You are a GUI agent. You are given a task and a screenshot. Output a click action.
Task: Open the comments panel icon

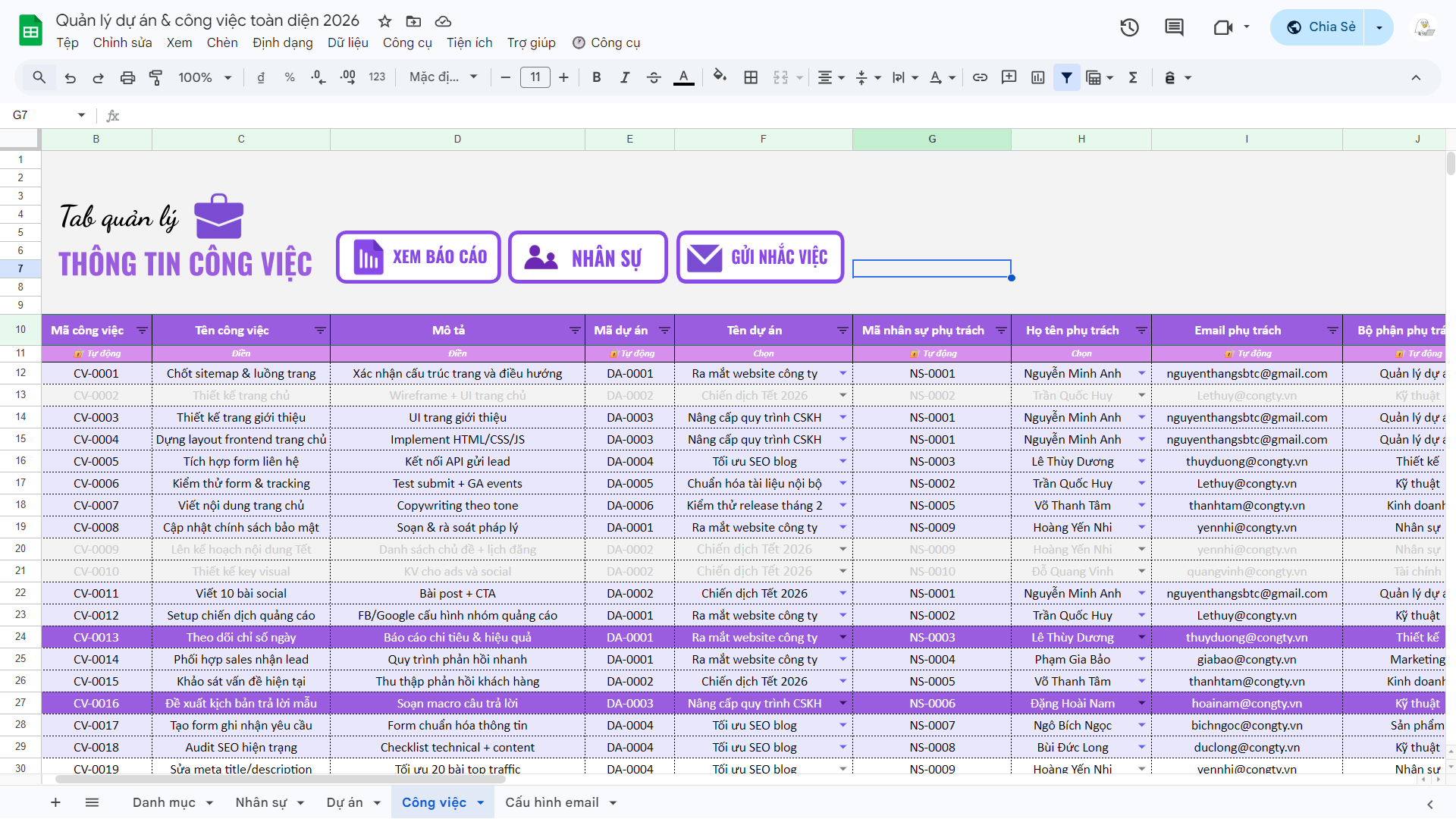point(1174,28)
